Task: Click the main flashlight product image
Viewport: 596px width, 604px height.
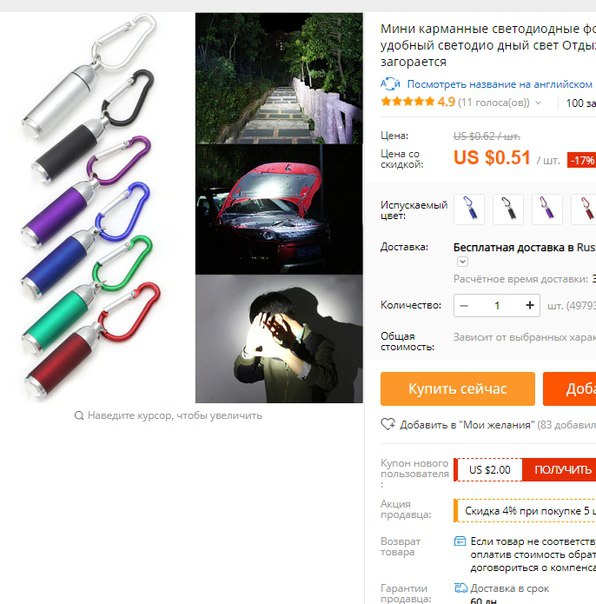Action: [x=91, y=208]
